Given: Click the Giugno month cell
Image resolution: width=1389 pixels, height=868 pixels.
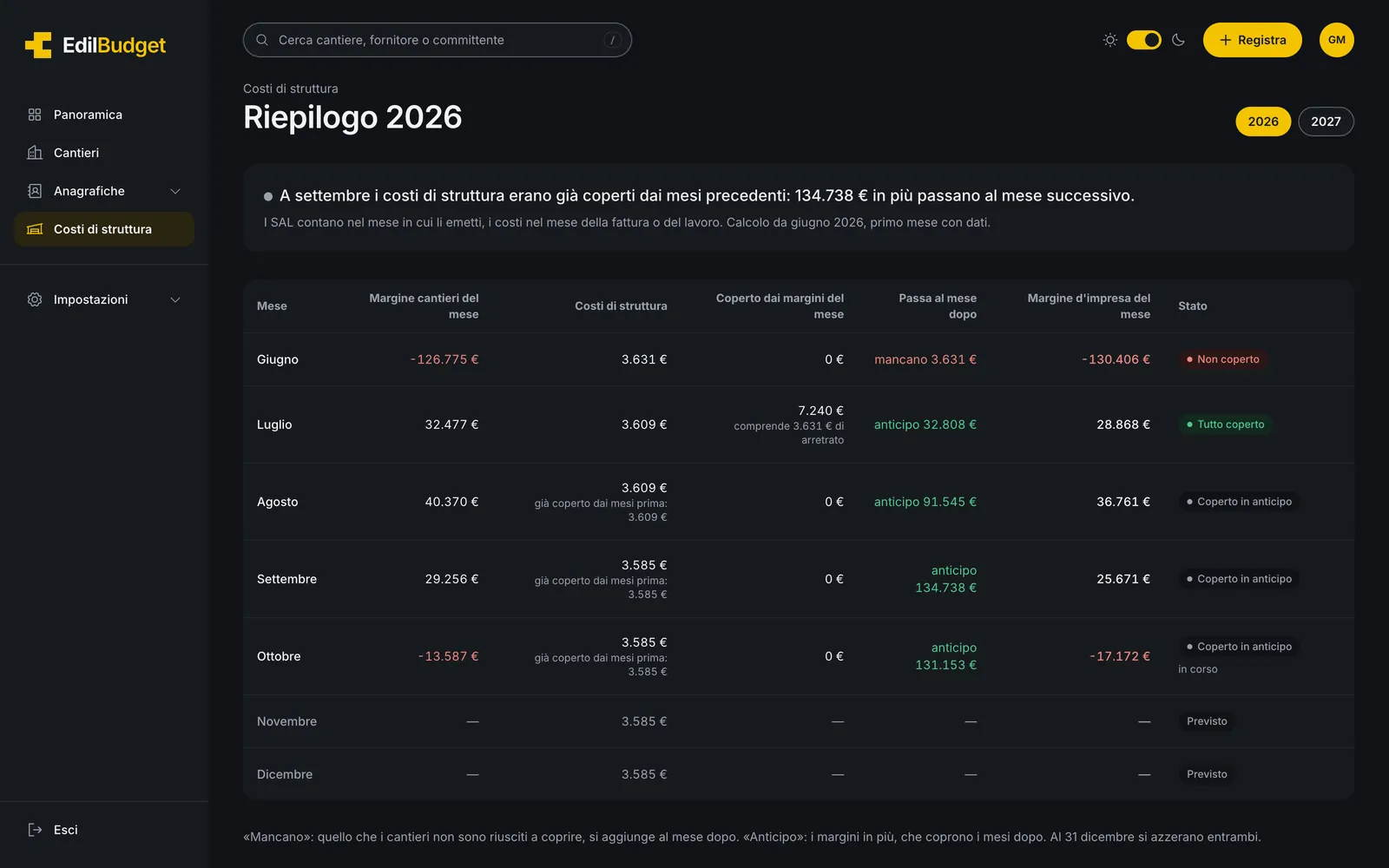Looking at the screenshot, I should pos(278,359).
